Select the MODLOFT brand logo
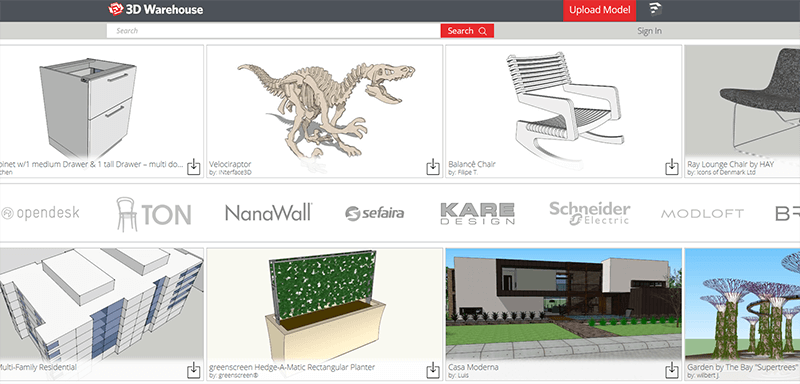Viewport: 800px width, 384px height. tap(702, 214)
